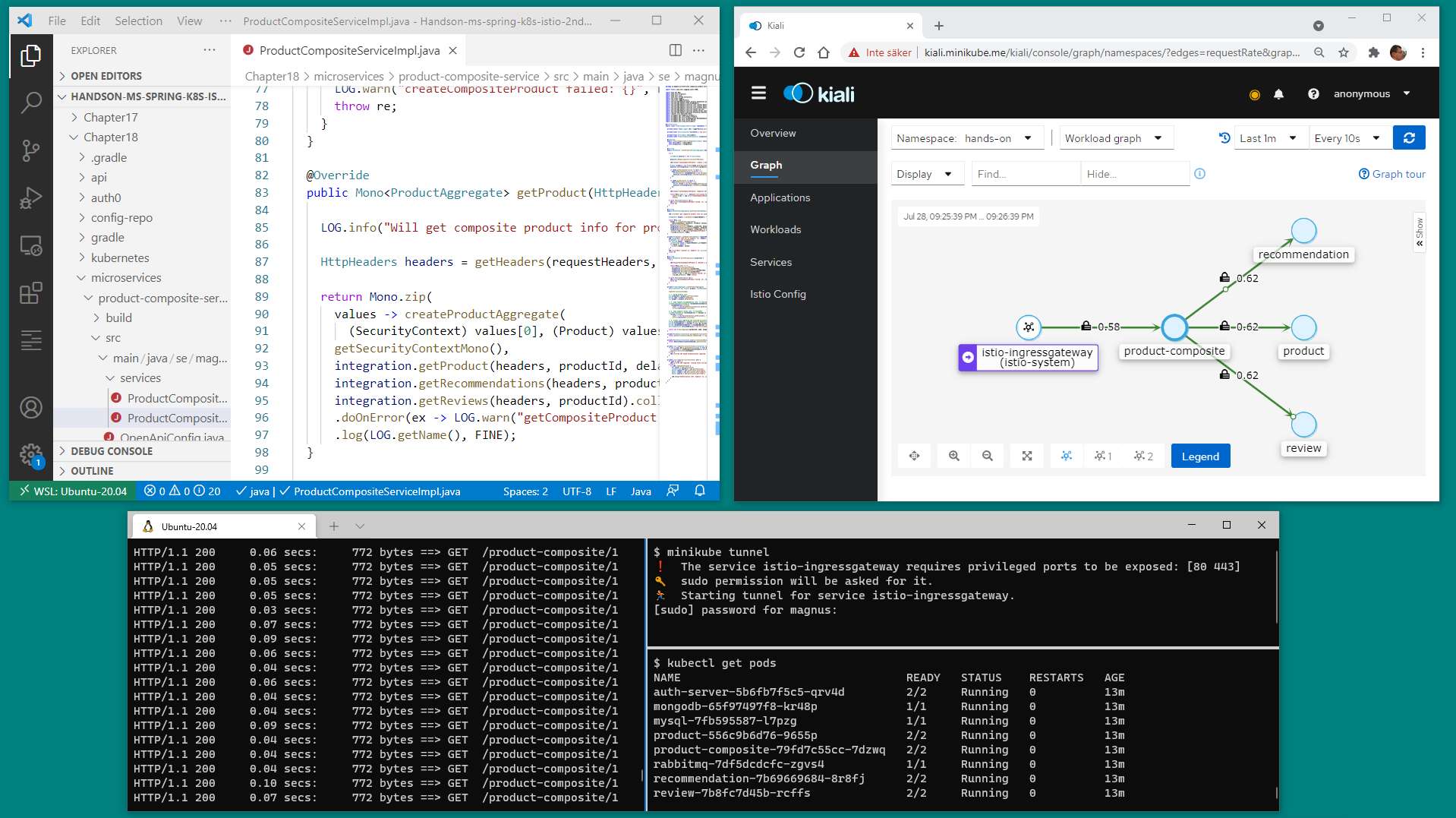Bookmark this page star icon in Chrome
Image resolution: width=1456 pixels, height=818 pixels.
click(x=1344, y=52)
